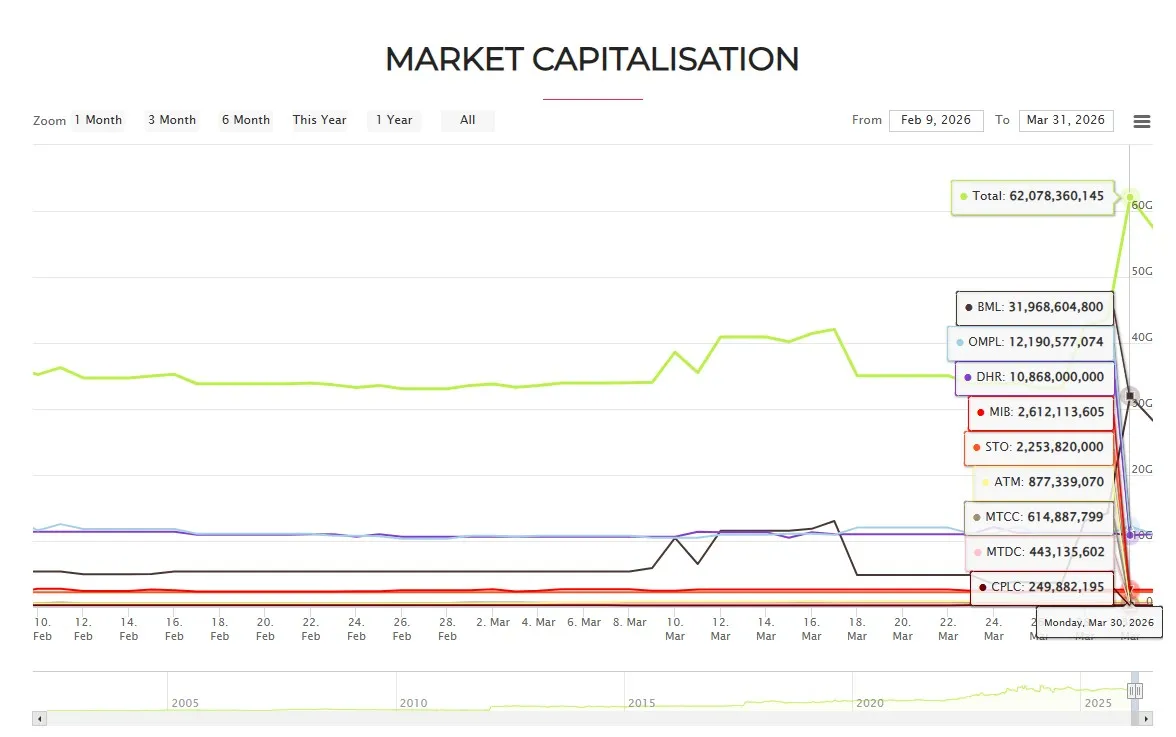Click the black BML data point marker
Screen dimensions: 1176x737
coord(1130,396)
